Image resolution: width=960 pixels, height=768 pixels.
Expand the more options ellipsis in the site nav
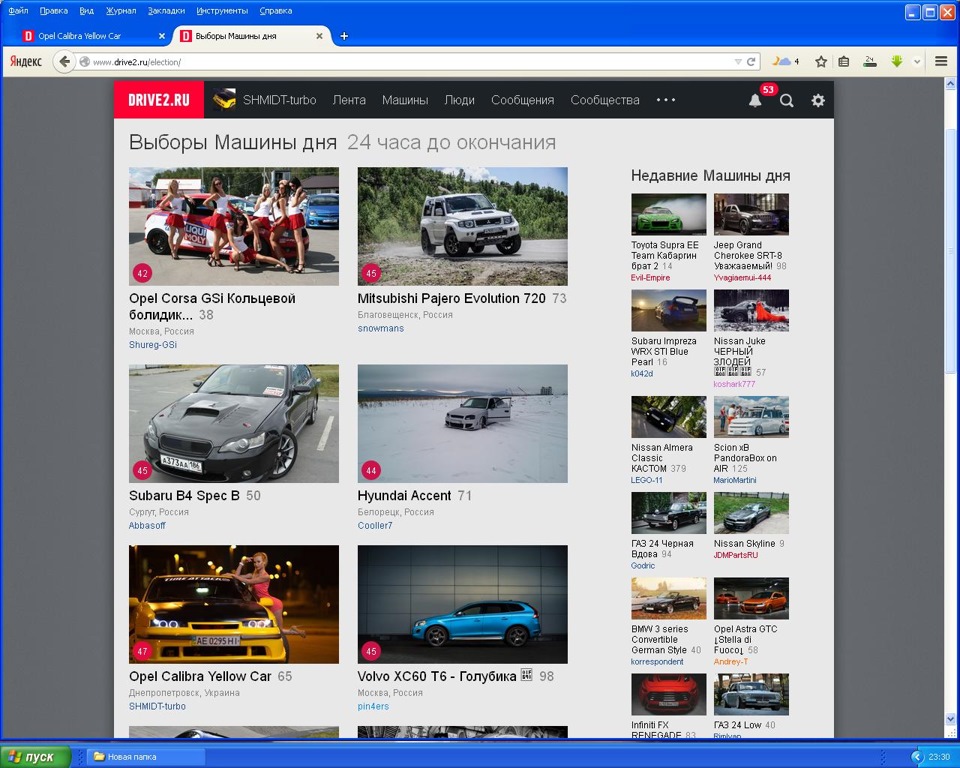666,100
